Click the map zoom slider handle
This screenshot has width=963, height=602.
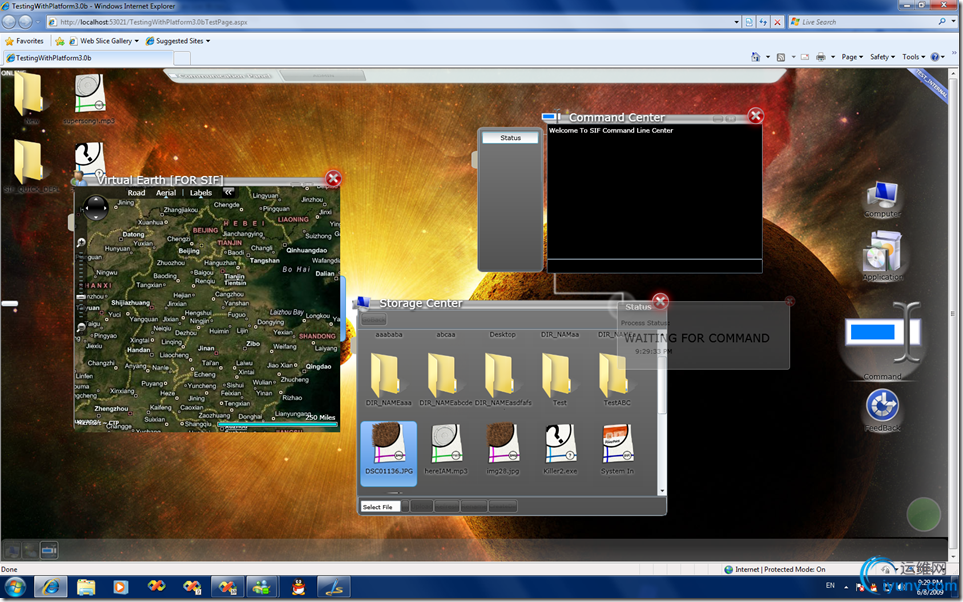pyautogui.click(x=81, y=297)
